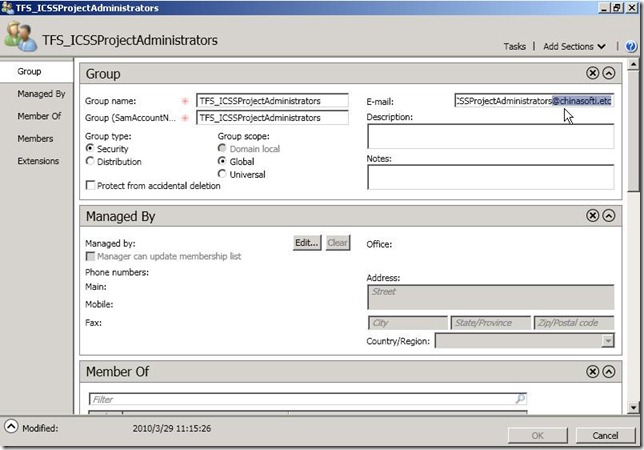Go to Extensions in left navigation
The image size is (644, 450).
38,161
